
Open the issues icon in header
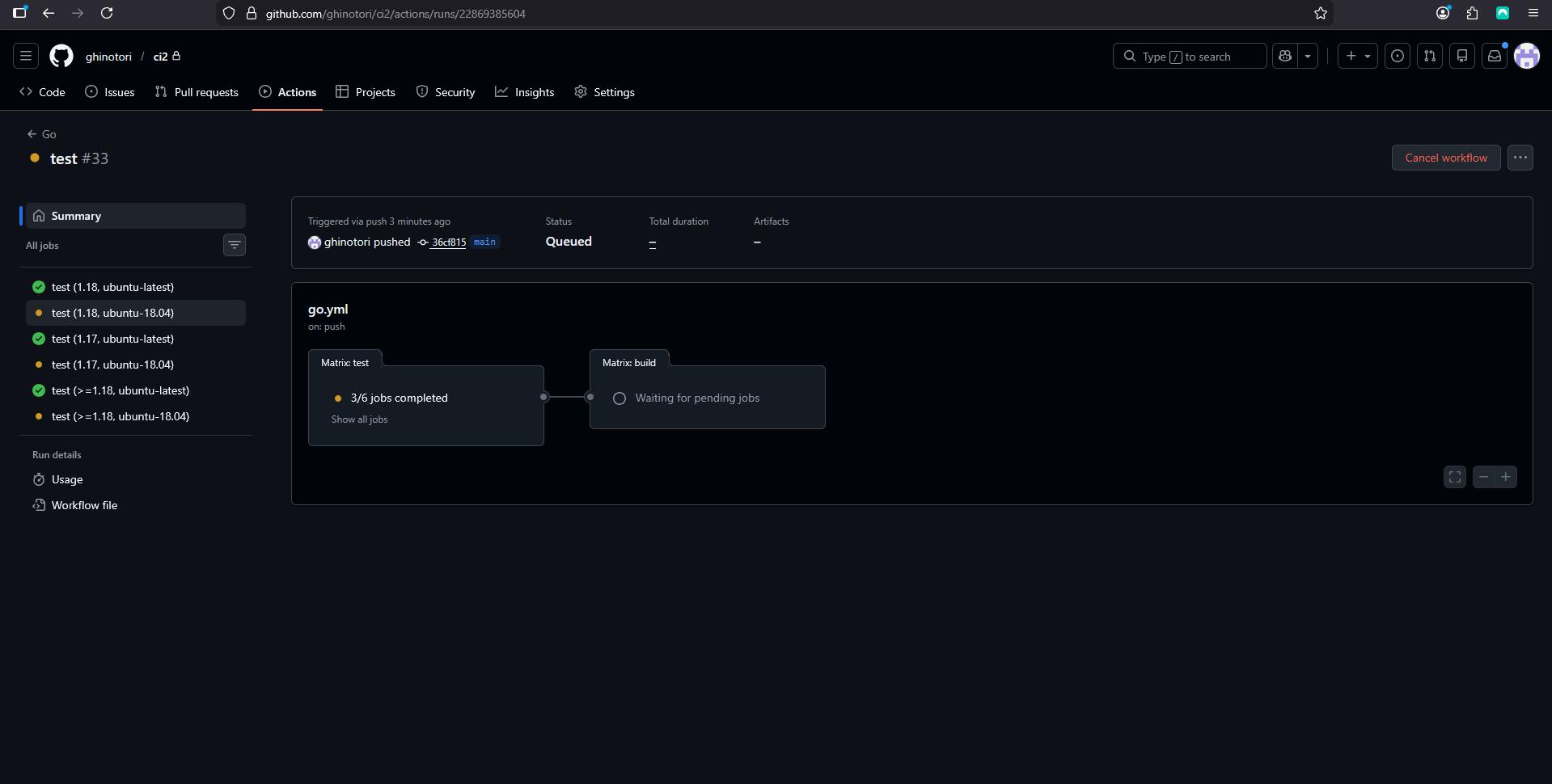point(1398,57)
